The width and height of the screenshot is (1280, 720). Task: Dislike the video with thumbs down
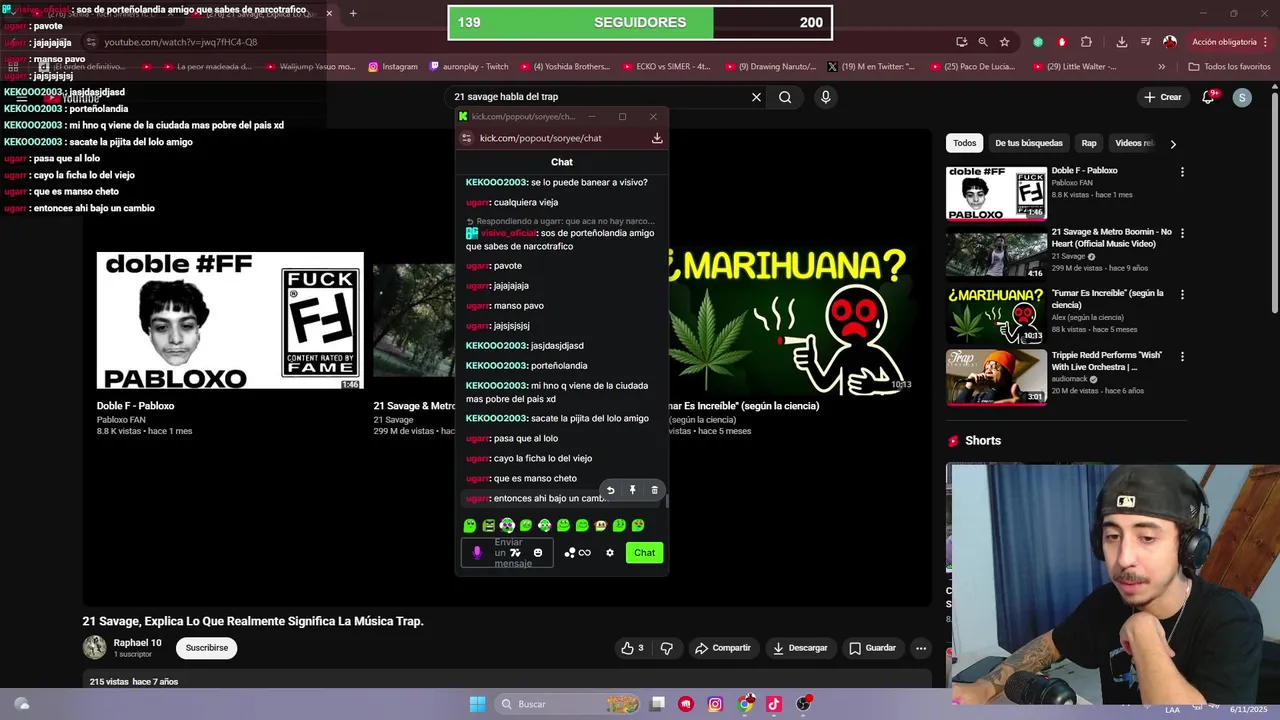point(666,648)
